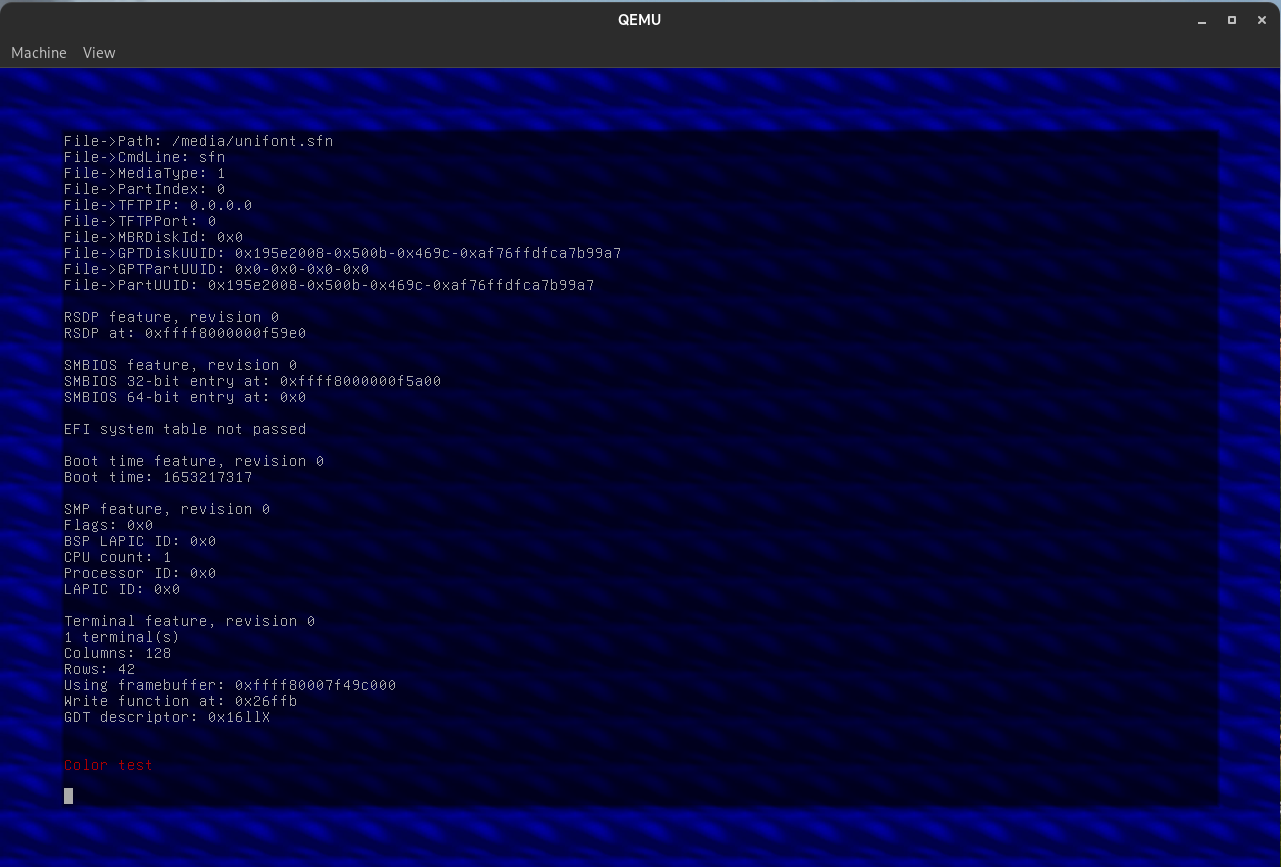Click the 'Boot time: 1653217317' line
The height and width of the screenshot is (867, 1281).
pos(158,477)
